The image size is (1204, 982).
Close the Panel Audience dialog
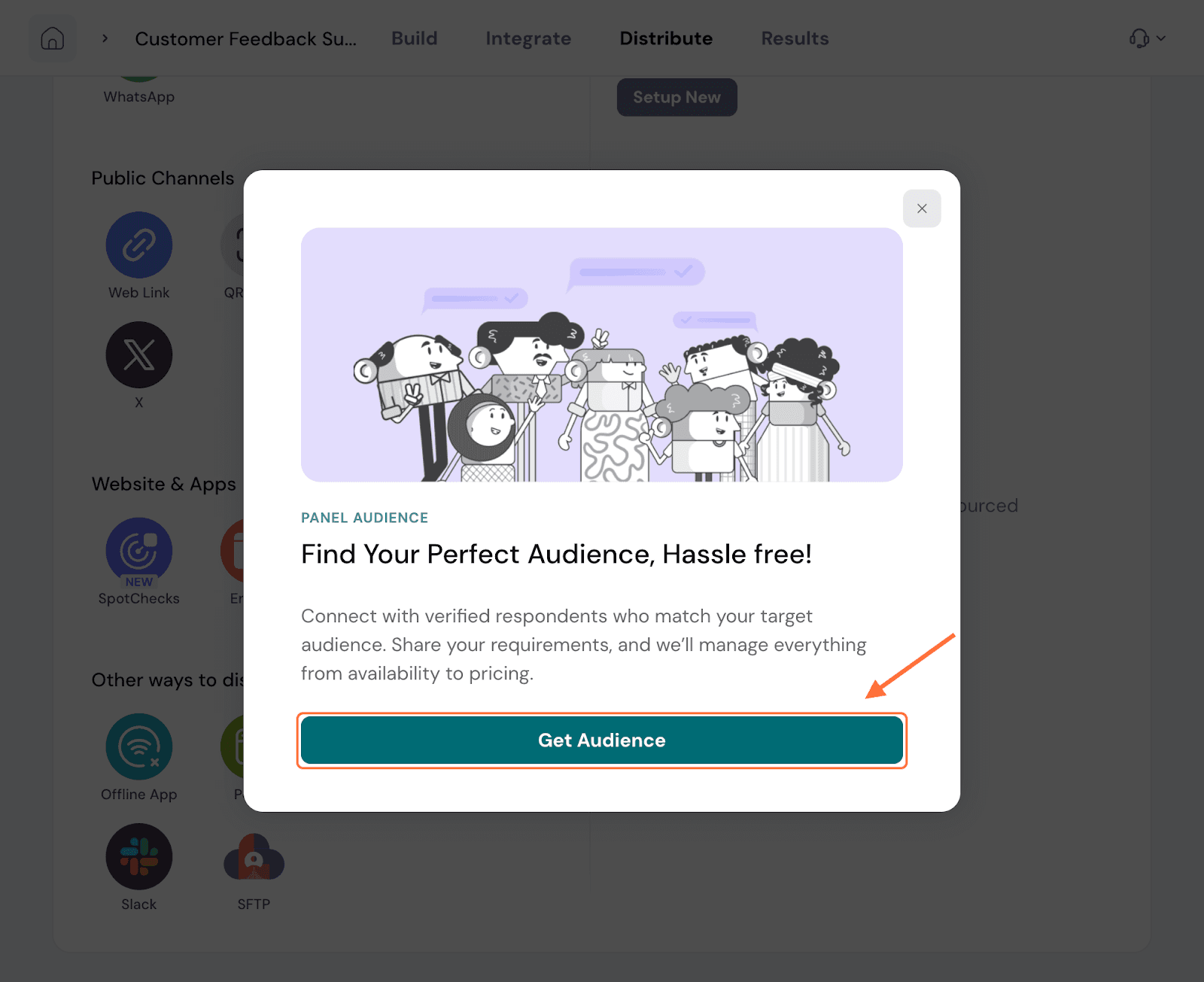point(922,208)
